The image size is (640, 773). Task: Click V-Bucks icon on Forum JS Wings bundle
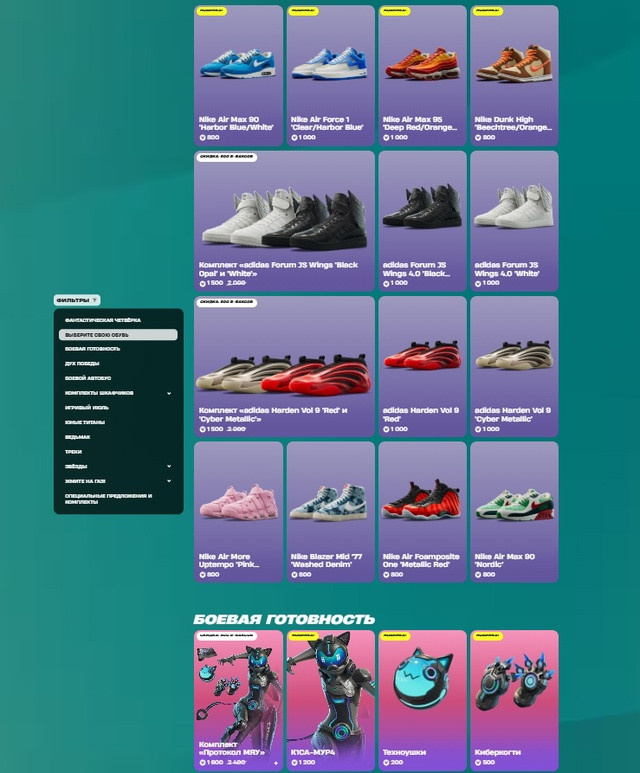202,283
